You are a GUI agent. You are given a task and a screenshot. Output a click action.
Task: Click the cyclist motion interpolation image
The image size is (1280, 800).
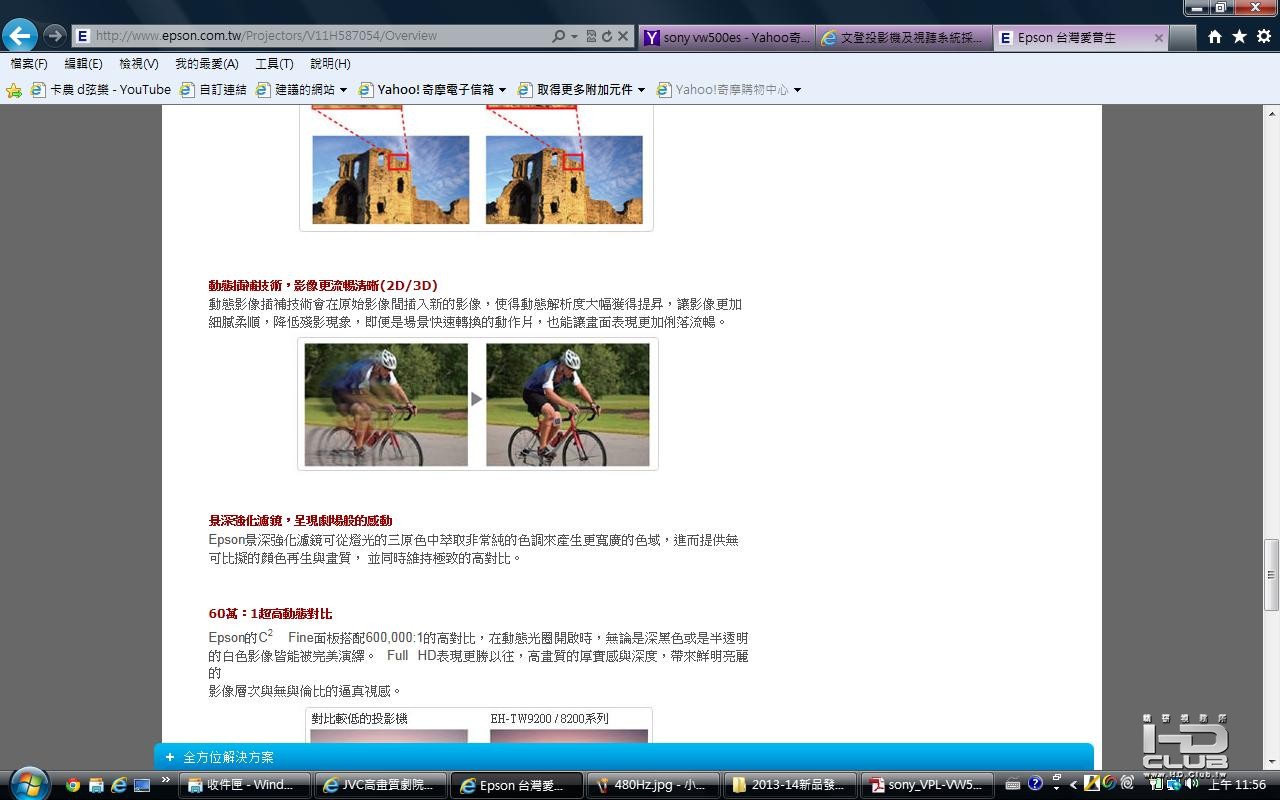(x=477, y=404)
